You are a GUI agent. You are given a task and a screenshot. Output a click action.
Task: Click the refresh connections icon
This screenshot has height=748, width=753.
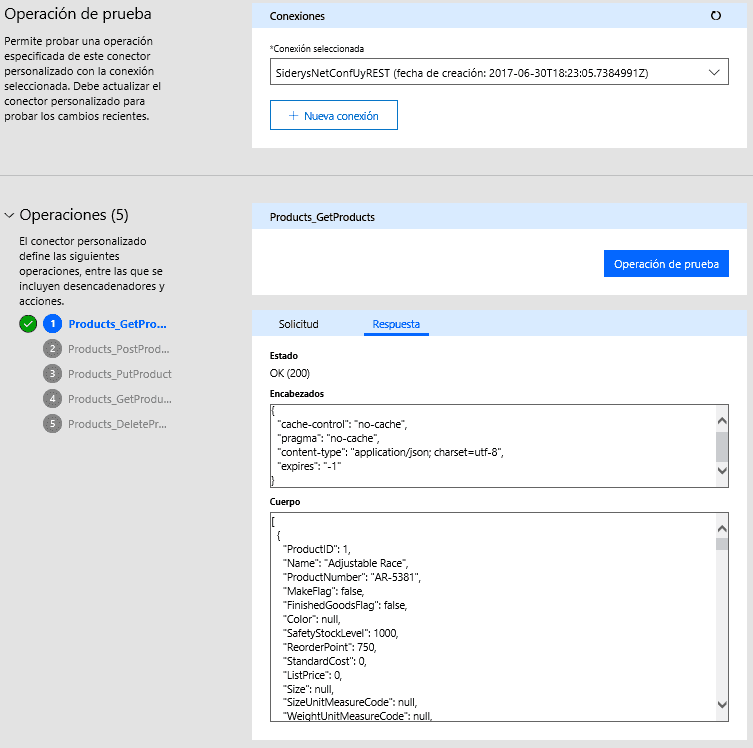[x=716, y=16]
